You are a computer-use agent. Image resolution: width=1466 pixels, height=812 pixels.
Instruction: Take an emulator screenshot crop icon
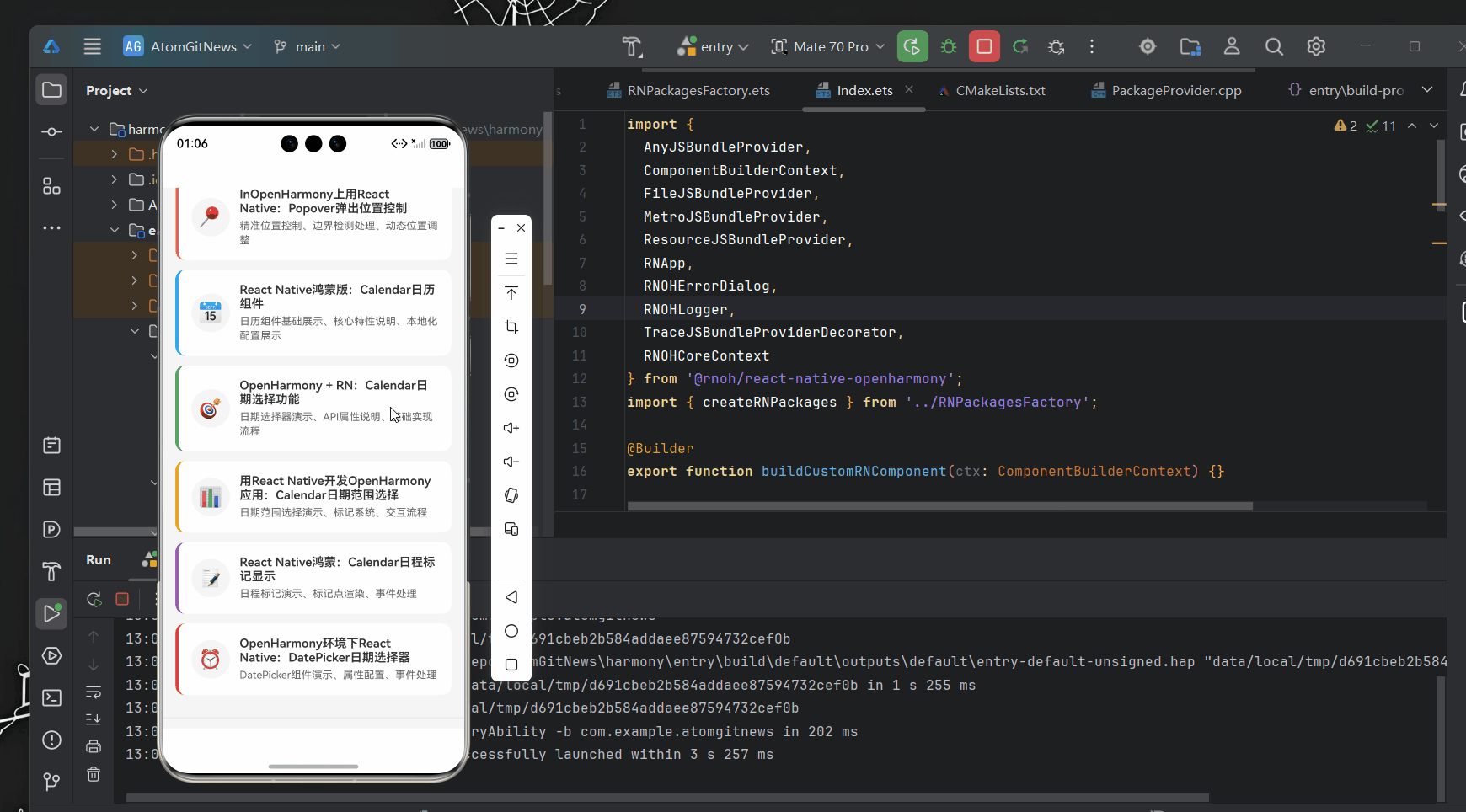pos(511,327)
